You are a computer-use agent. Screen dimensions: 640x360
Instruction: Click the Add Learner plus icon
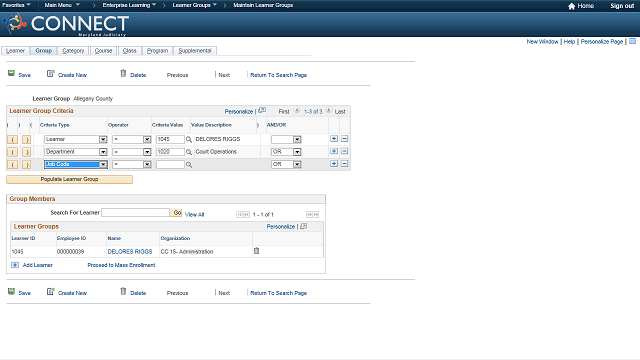[15, 265]
